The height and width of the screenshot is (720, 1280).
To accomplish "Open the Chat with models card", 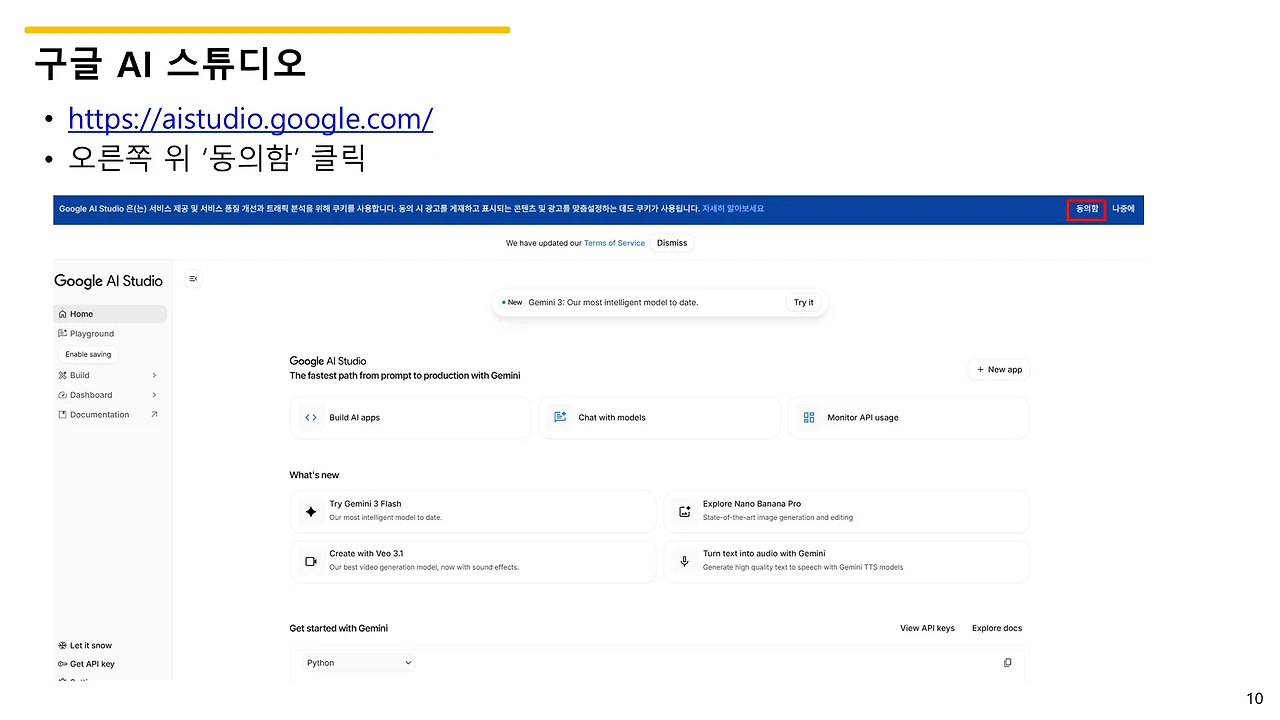I will point(660,418).
